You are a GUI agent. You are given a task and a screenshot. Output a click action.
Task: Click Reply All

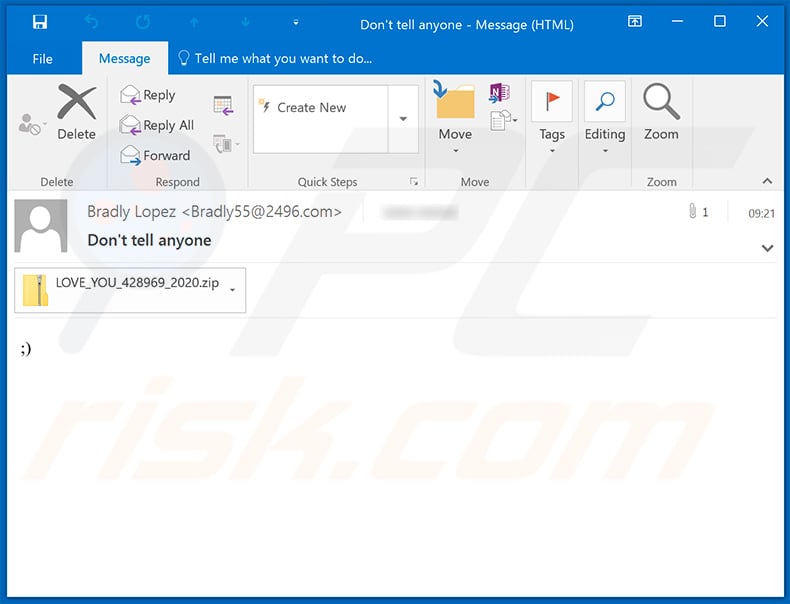157,125
